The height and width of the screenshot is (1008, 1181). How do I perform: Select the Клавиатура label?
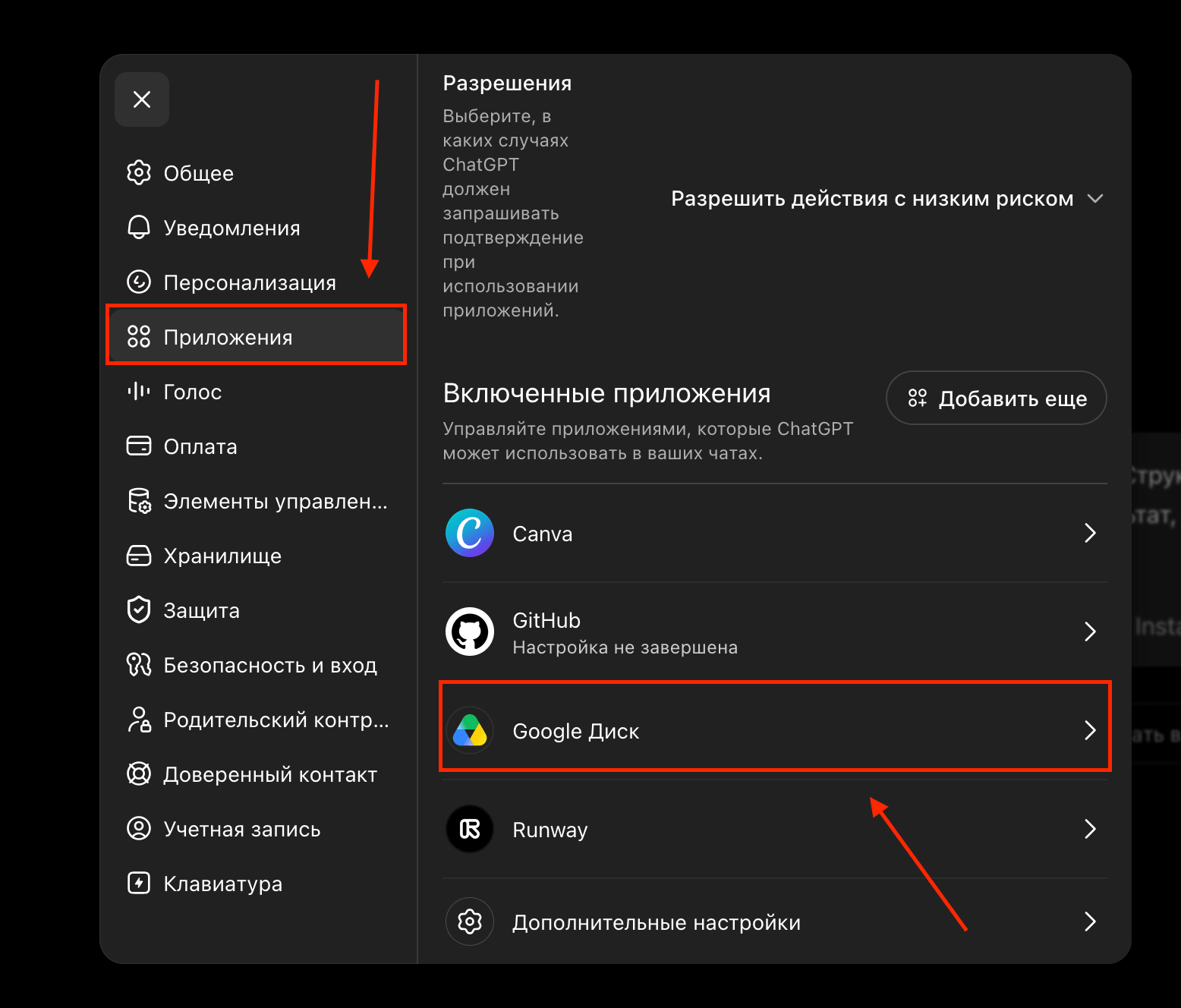click(223, 884)
